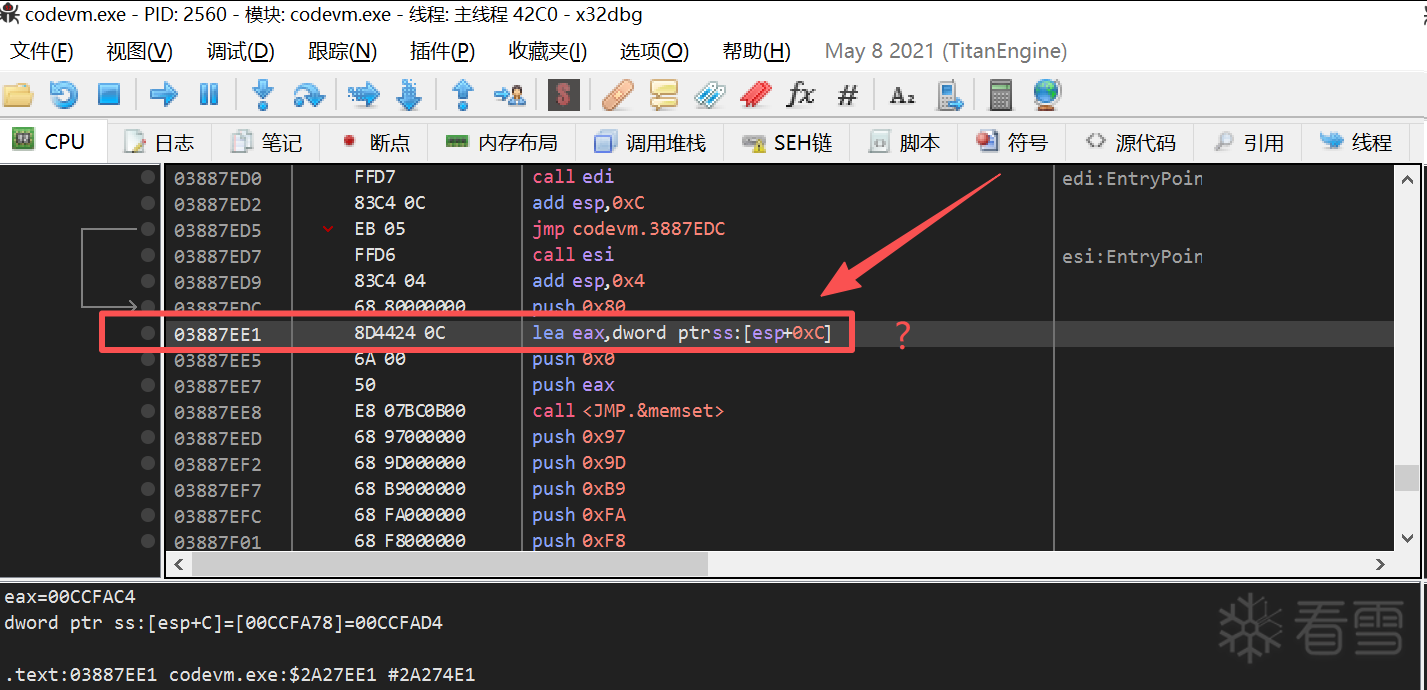The image size is (1427, 690).
Task: Toggle breakpoint bullet at address 03887EED
Action: [148, 437]
